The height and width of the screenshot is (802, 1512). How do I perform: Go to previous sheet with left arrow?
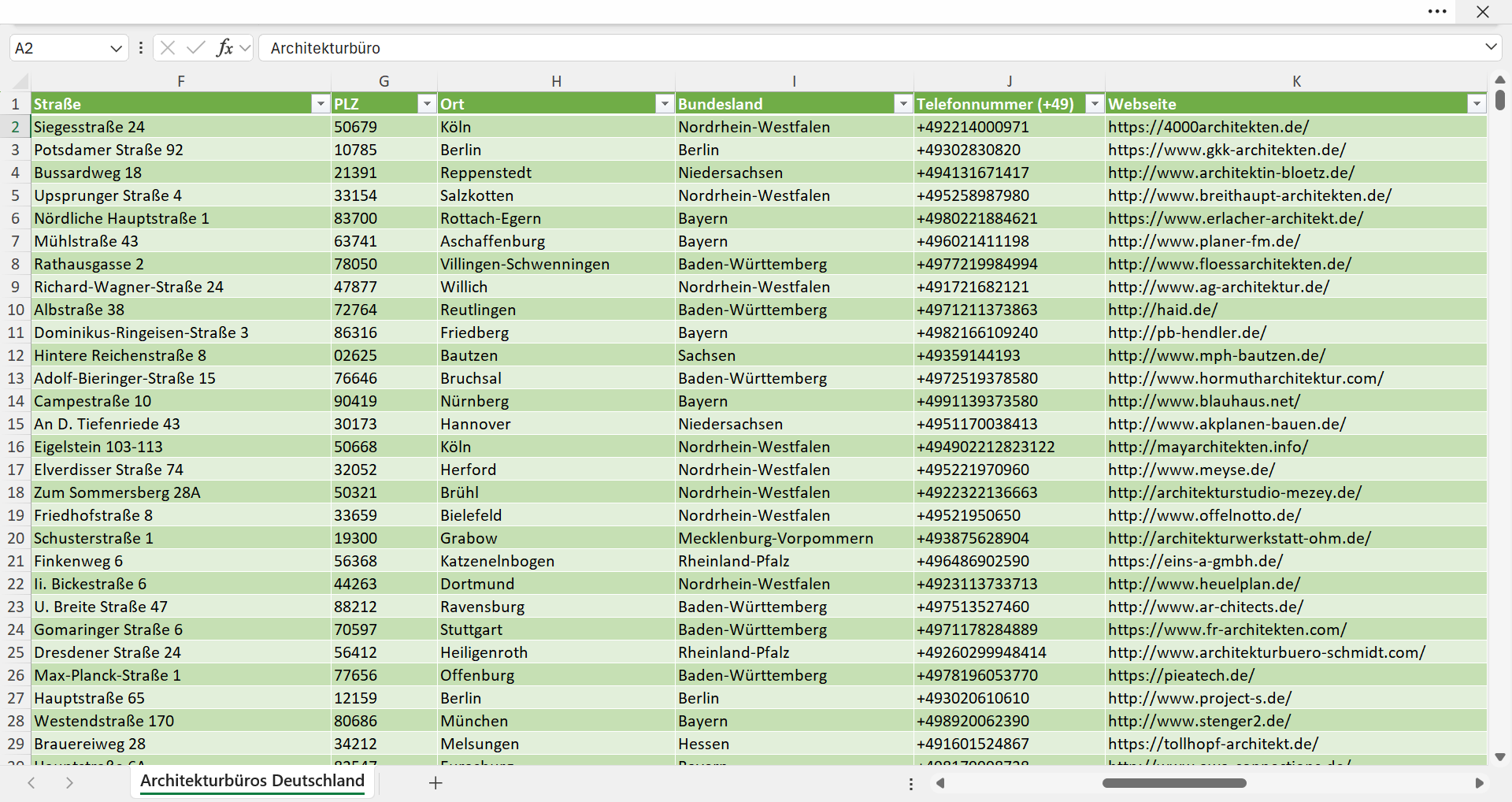pyautogui.click(x=31, y=782)
